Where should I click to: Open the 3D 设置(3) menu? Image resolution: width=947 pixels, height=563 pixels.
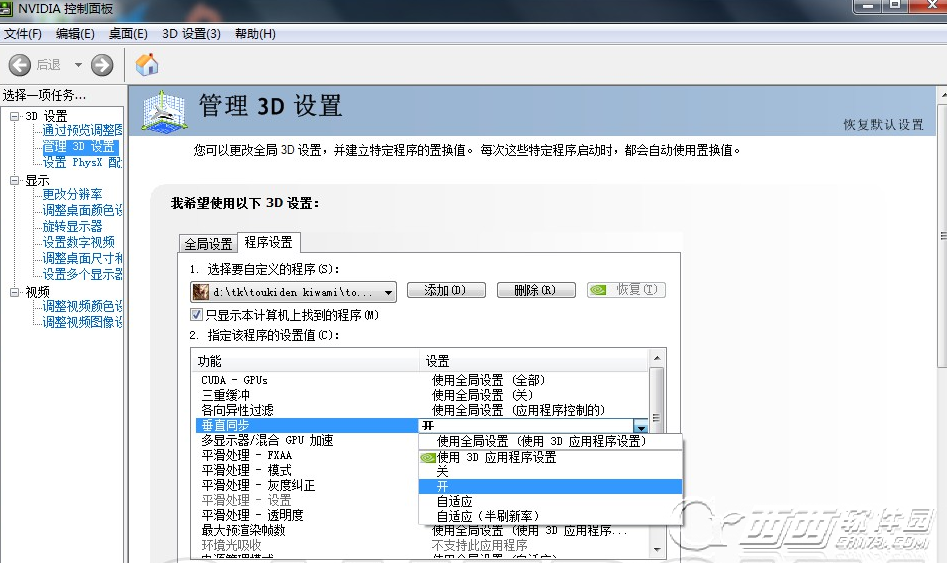tap(191, 34)
